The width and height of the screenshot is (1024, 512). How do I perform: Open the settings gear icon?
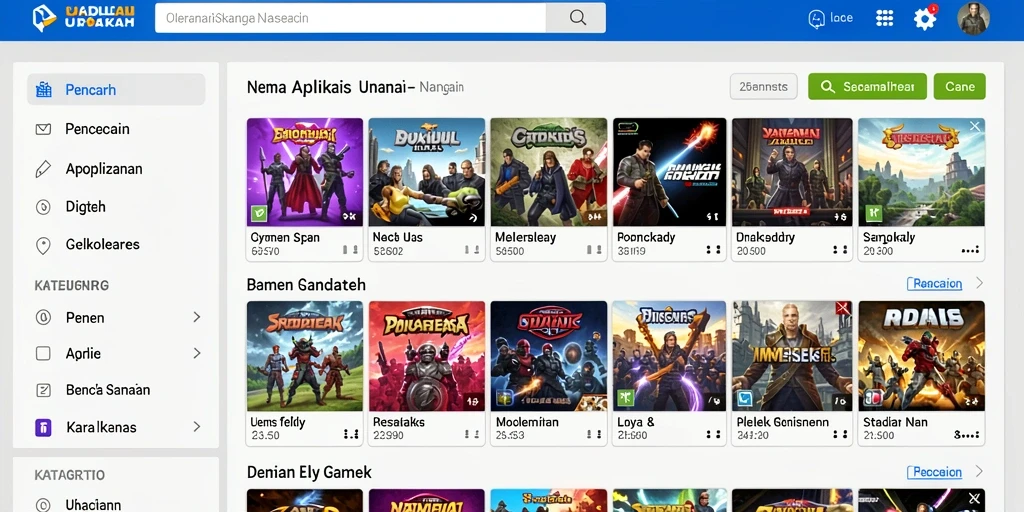click(924, 19)
